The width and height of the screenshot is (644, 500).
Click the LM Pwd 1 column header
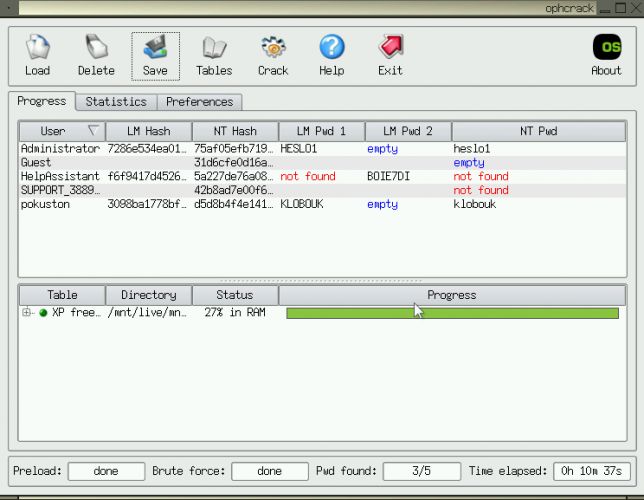pos(322,131)
